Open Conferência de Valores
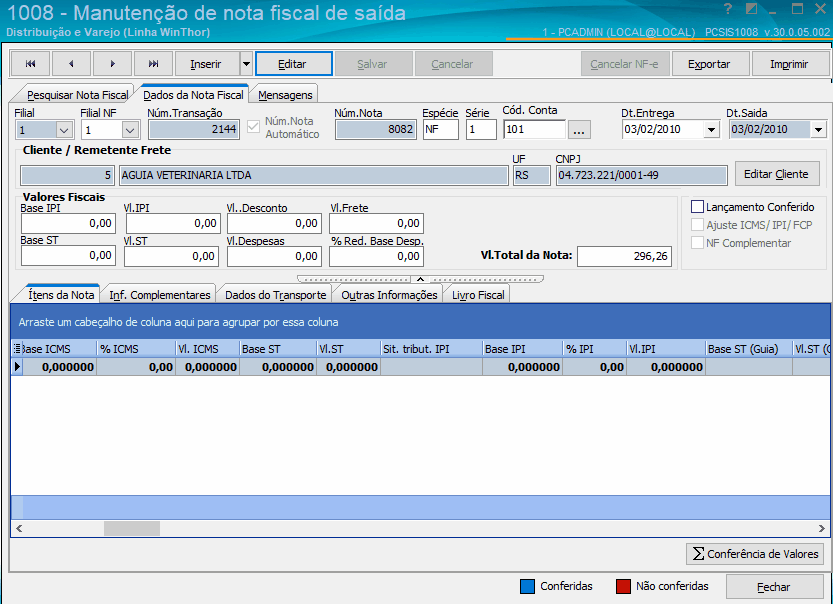 (755, 554)
